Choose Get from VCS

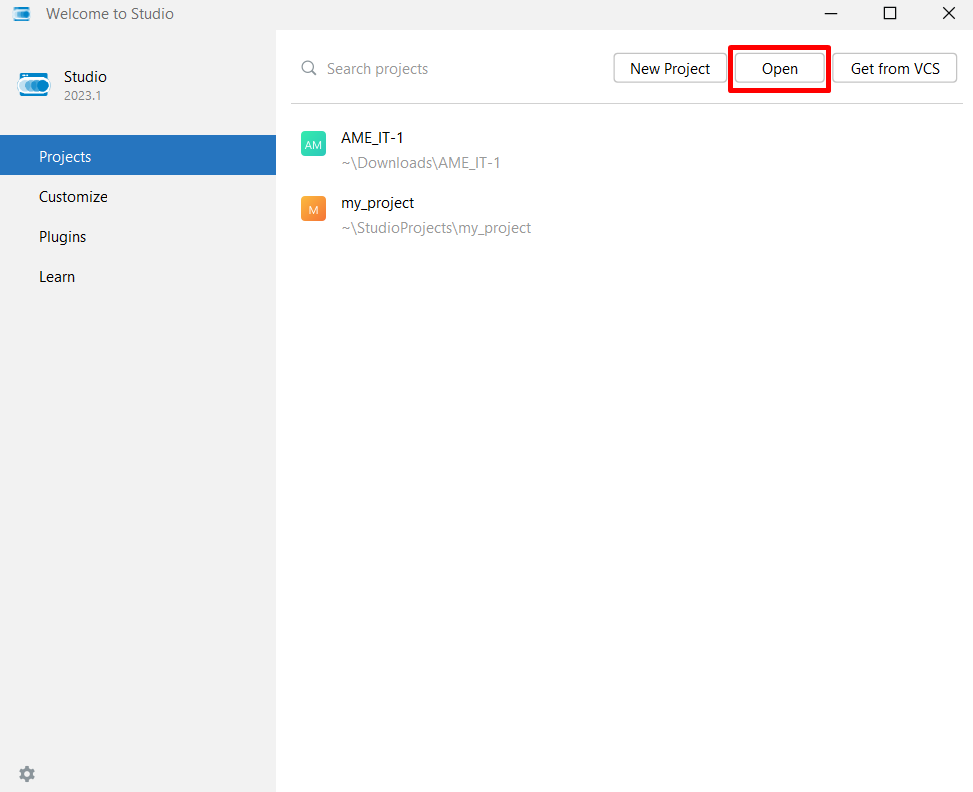pyautogui.click(x=894, y=69)
